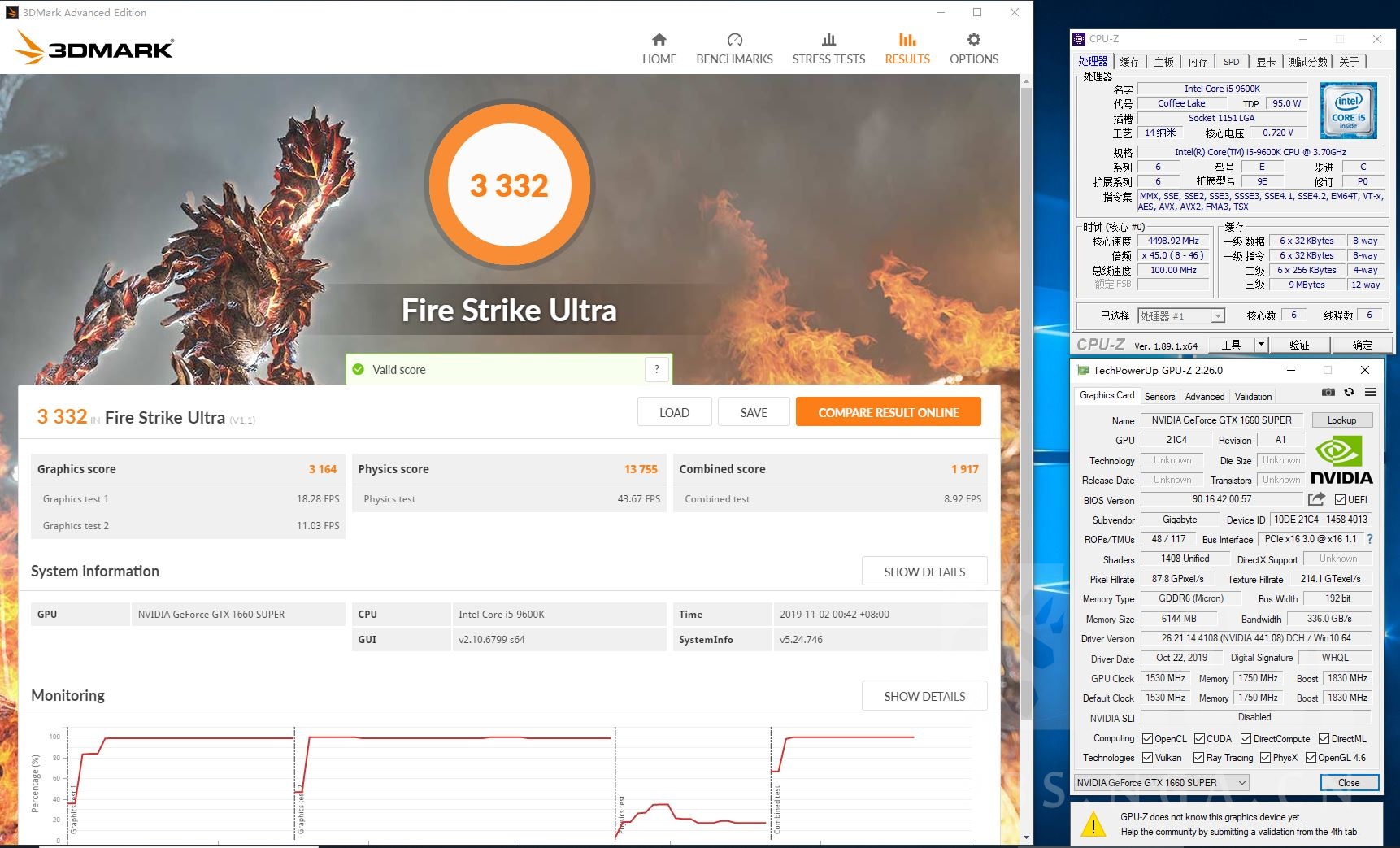Toggle the OpenGL 4.6 checkbox

point(1311,757)
